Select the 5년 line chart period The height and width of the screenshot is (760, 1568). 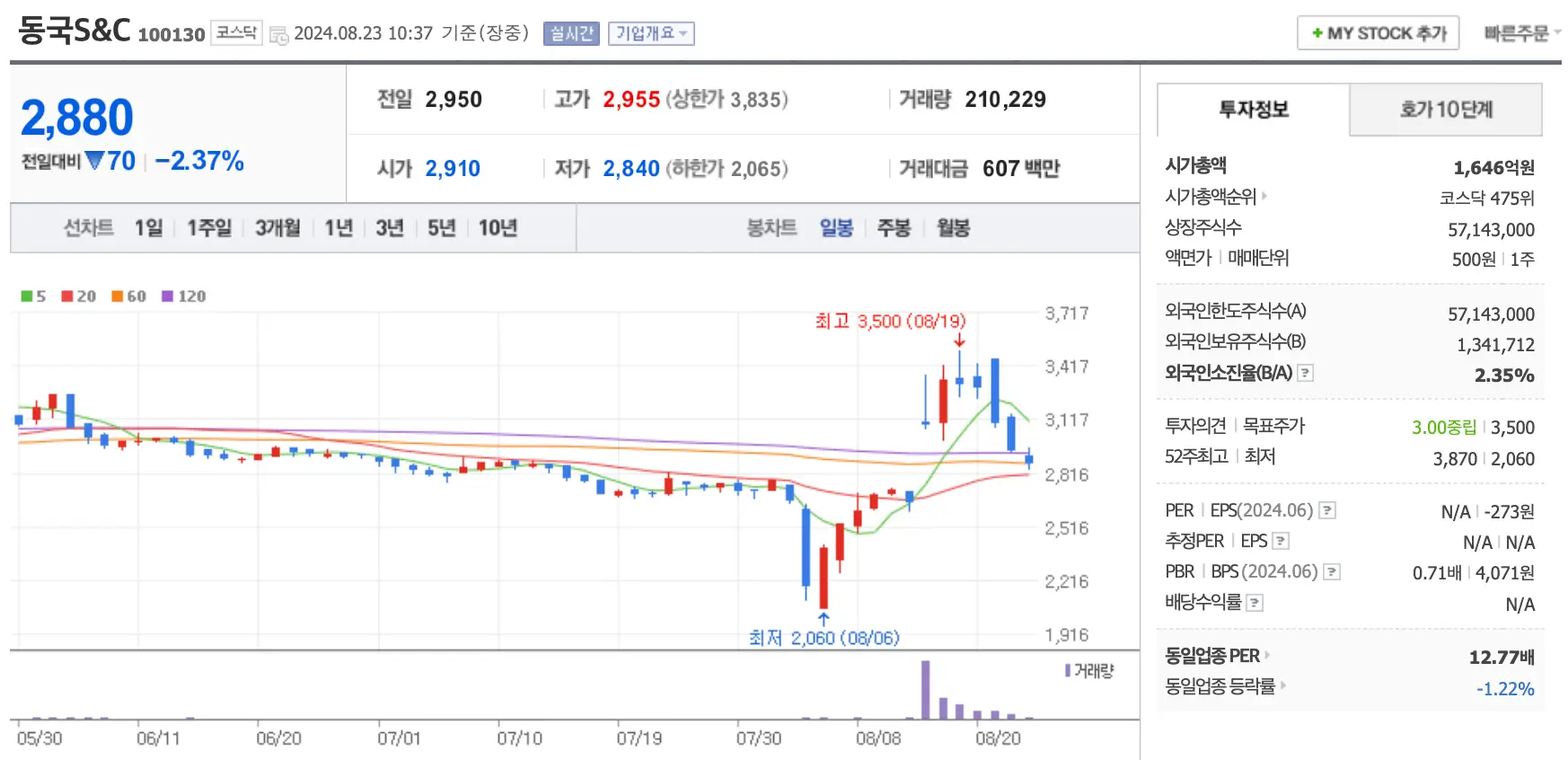pyautogui.click(x=442, y=228)
